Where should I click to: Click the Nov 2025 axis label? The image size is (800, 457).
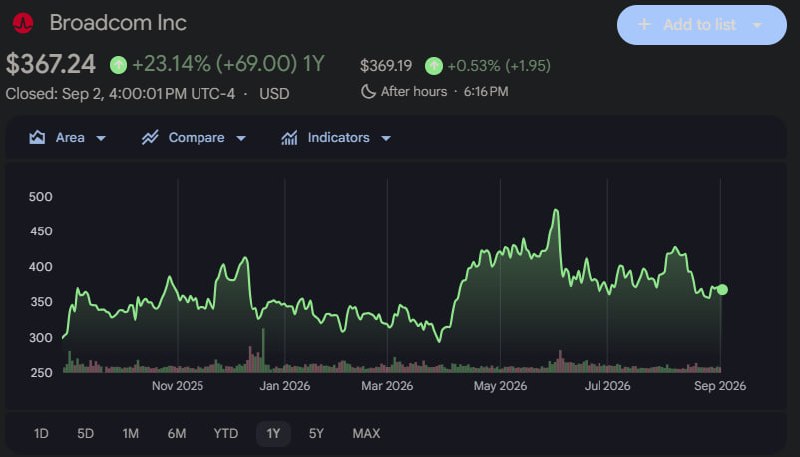(x=177, y=386)
